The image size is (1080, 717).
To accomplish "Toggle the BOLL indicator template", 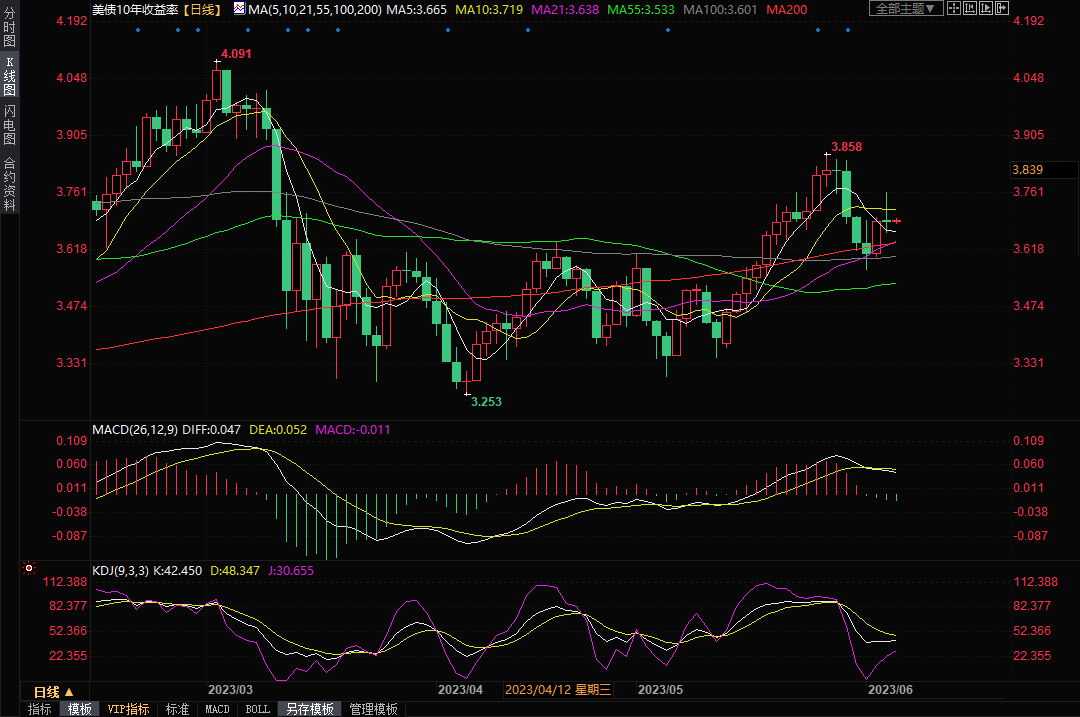I will click(x=257, y=709).
